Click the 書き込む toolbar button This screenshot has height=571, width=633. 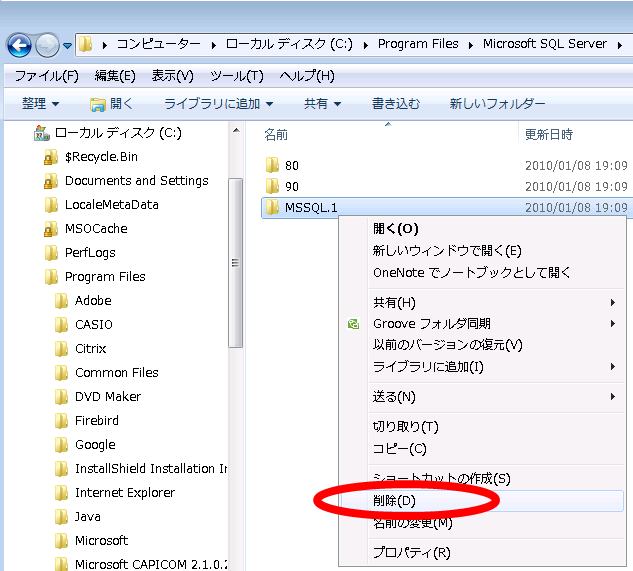click(x=396, y=104)
